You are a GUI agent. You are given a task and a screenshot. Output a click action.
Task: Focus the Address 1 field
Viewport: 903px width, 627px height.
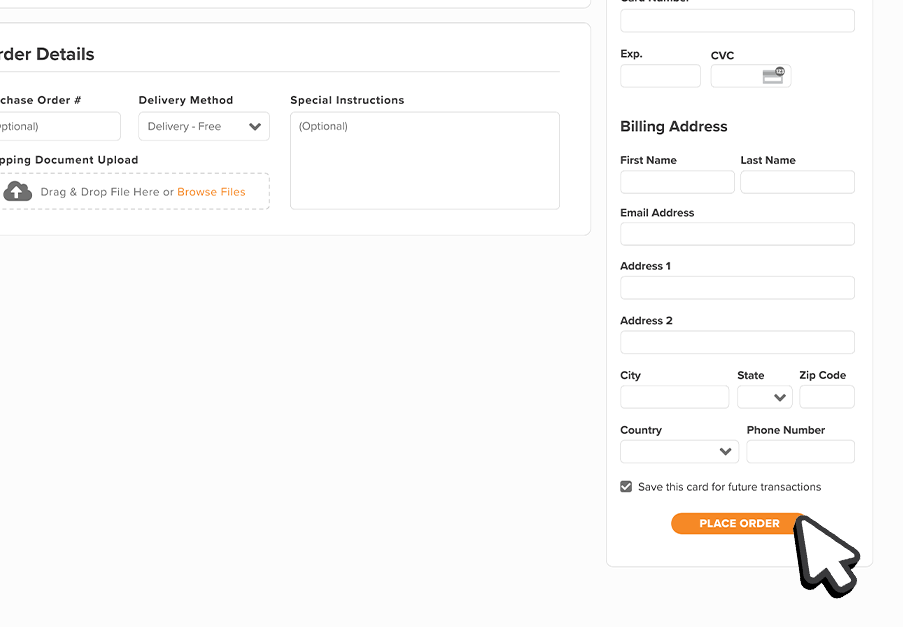point(737,288)
